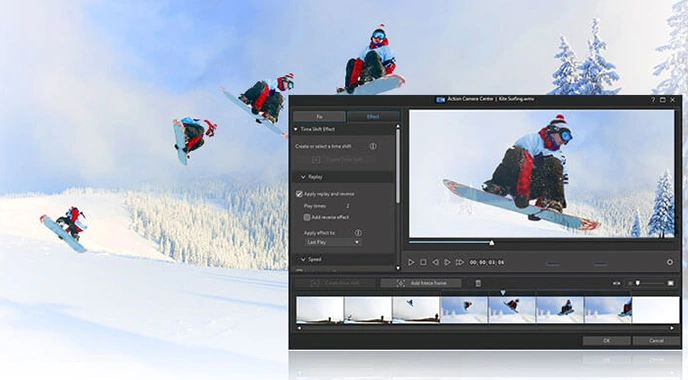Delete the time shift with the trash icon

coord(478,283)
